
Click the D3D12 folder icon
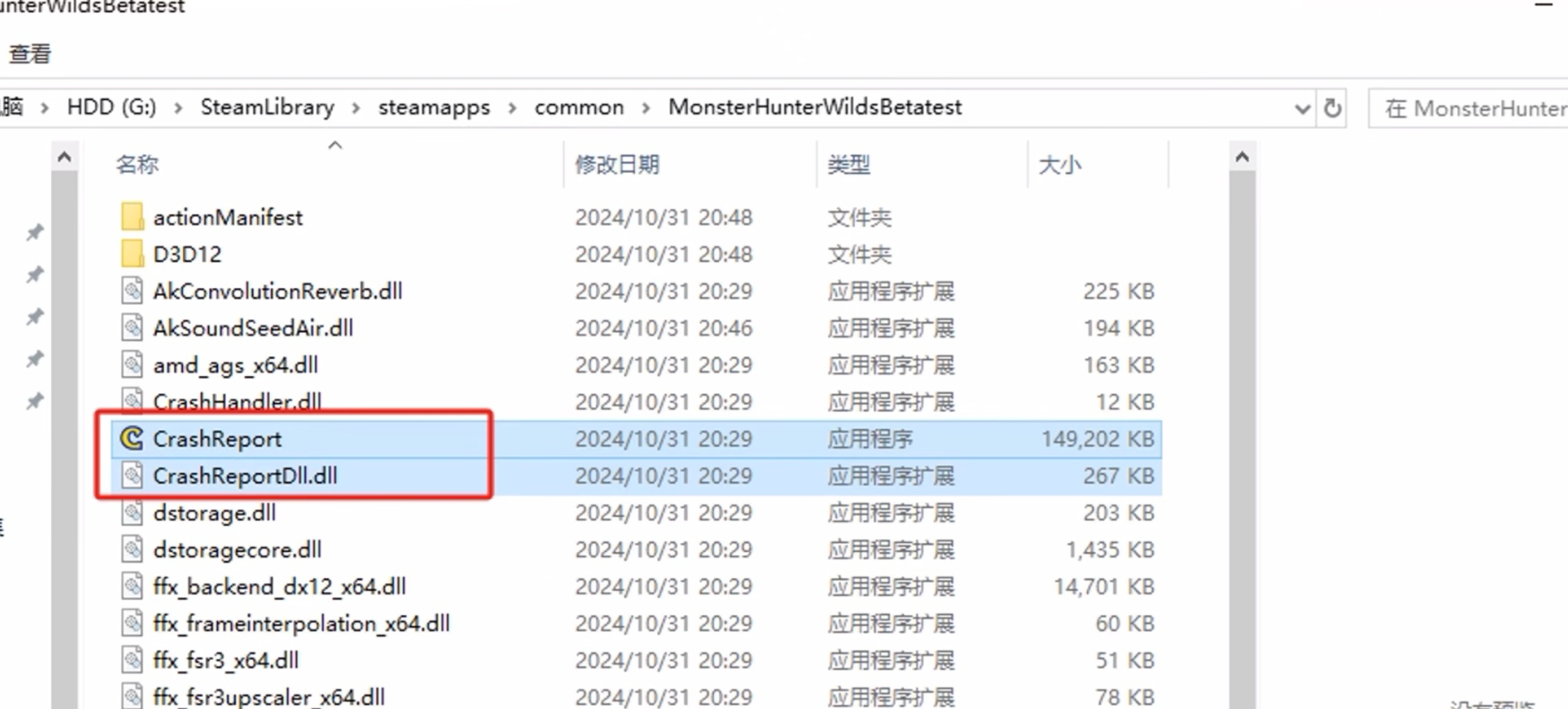point(132,254)
